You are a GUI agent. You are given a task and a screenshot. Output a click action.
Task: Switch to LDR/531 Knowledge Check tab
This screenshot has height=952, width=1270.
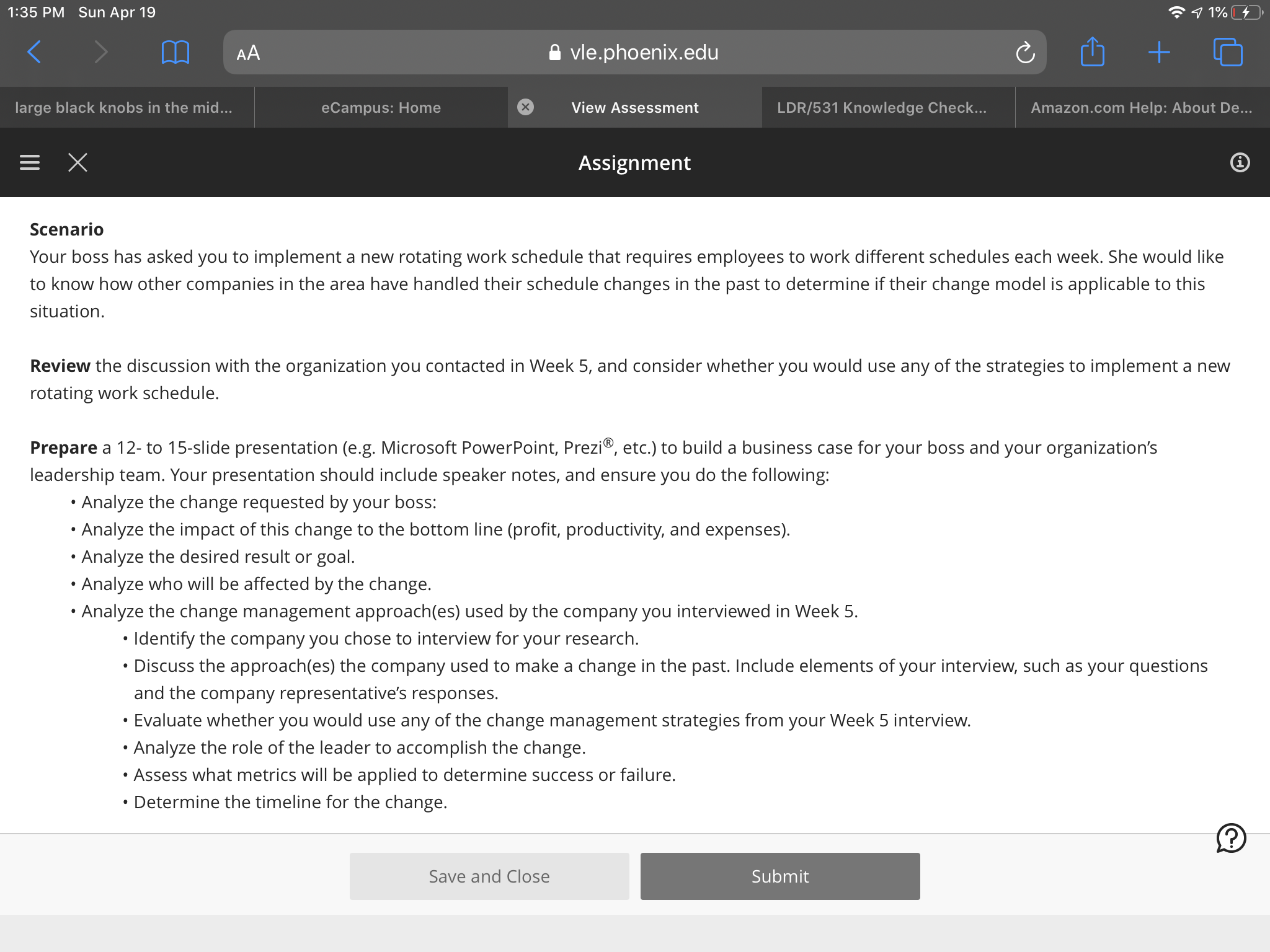(882, 107)
